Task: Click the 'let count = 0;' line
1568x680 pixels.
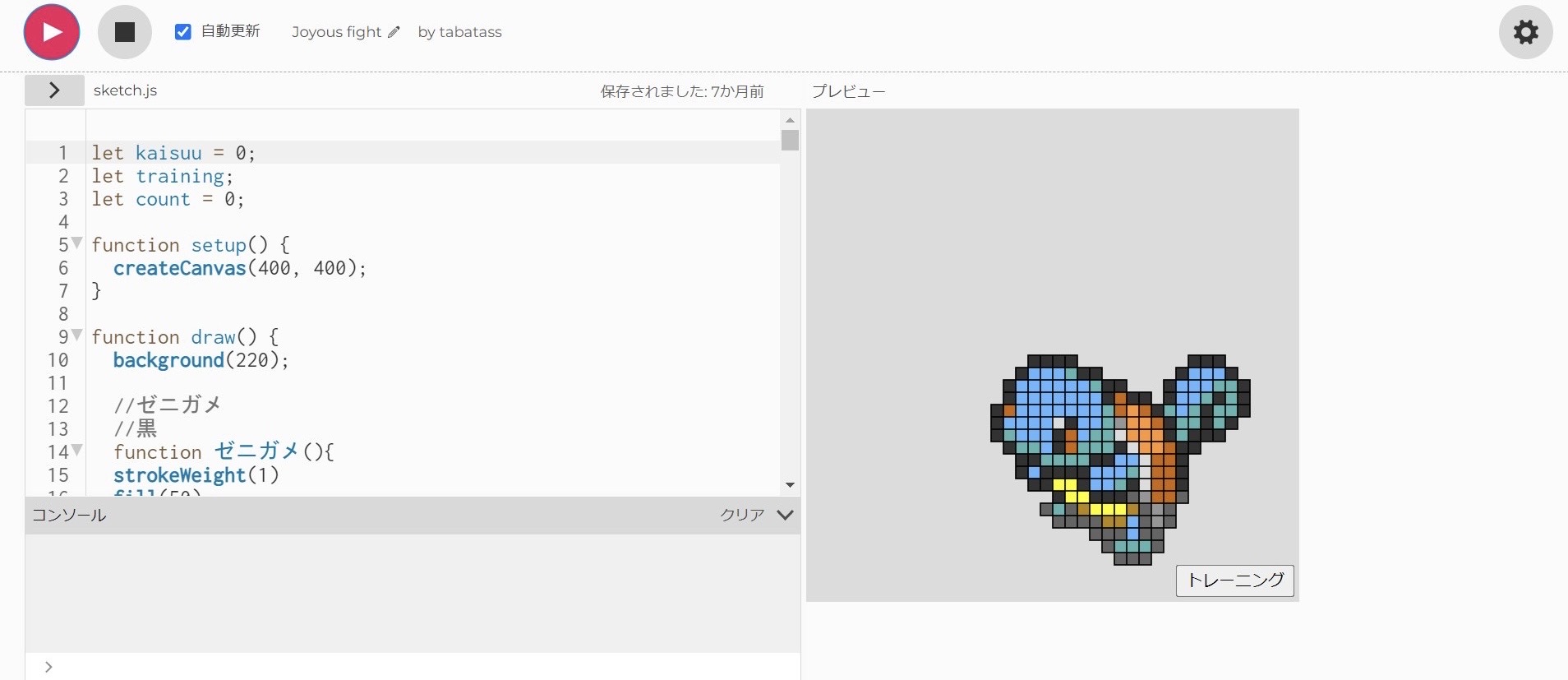Action: pyautogui.click(x=168, y=199)
